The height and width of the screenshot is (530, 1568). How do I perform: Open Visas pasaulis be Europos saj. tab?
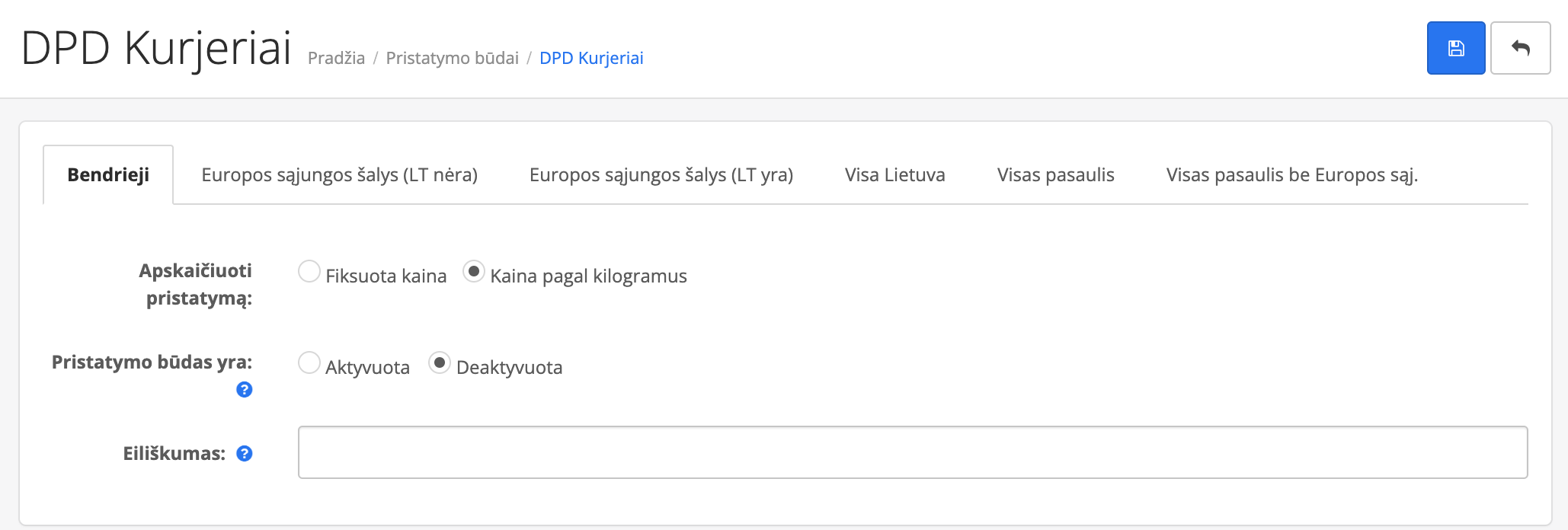click(x=1291, y=175)
